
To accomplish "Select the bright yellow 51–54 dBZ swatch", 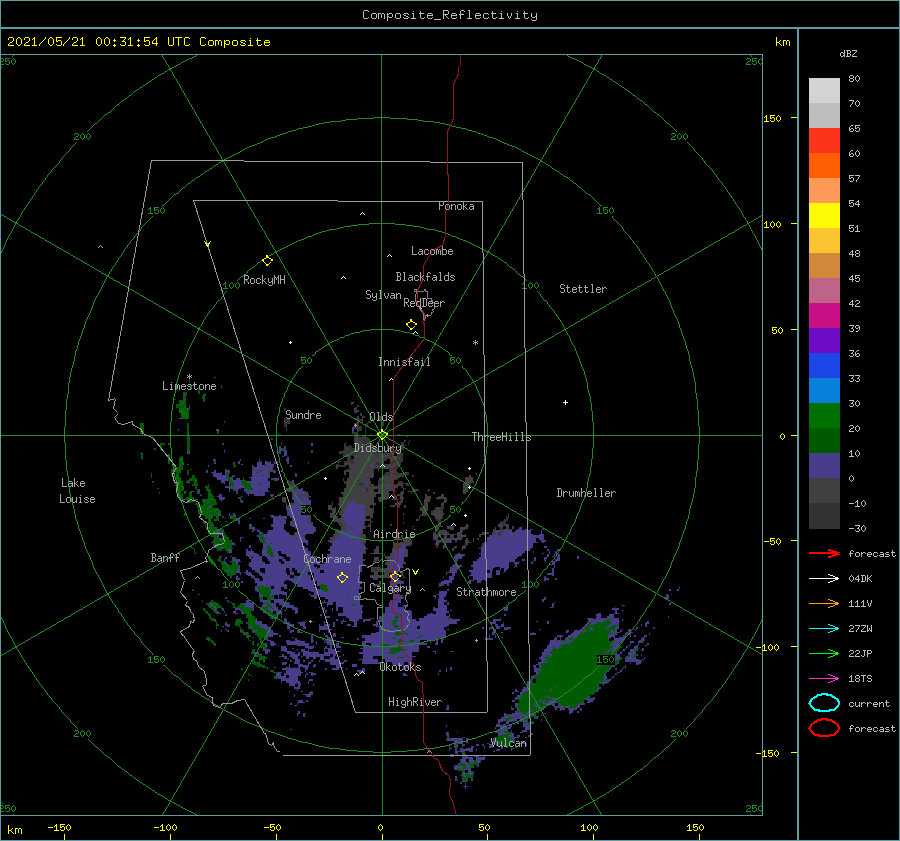I will tap(824, 216).
